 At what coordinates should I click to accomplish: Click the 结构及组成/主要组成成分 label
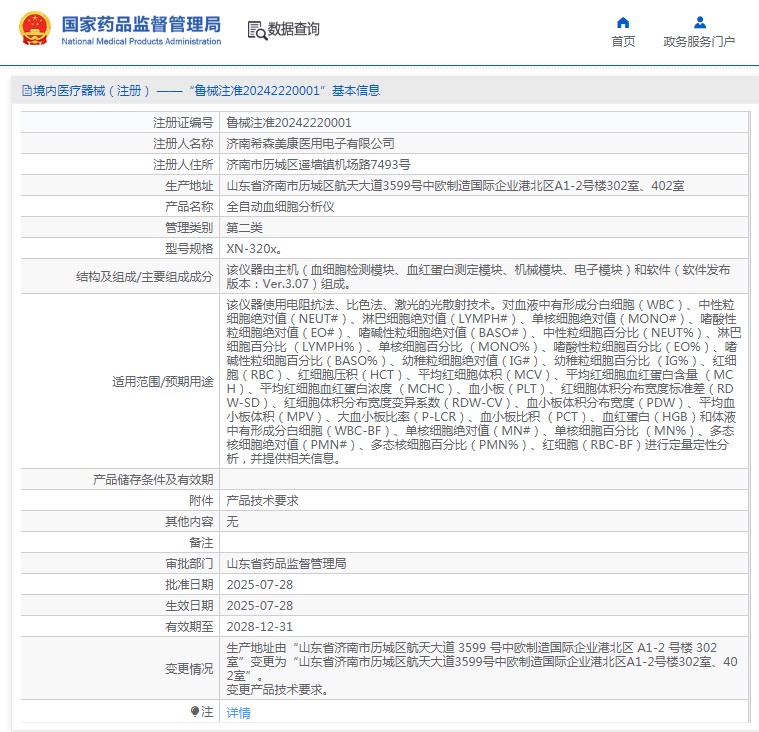145,276
